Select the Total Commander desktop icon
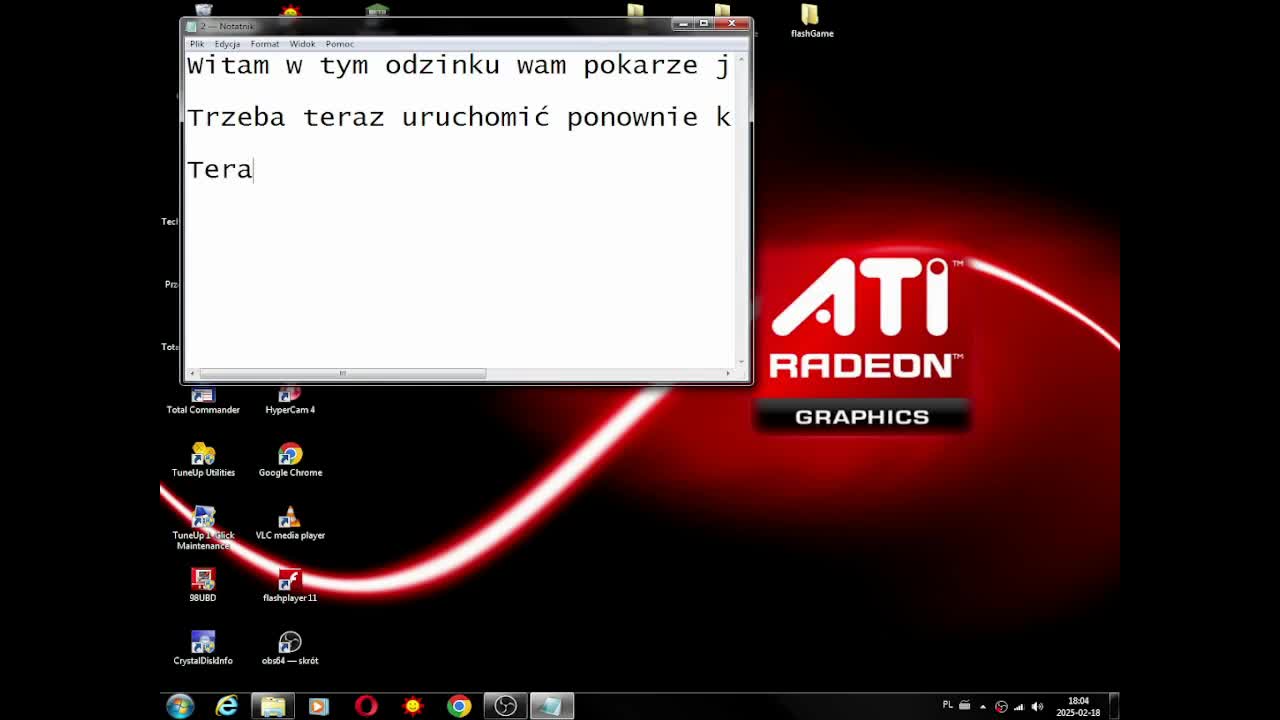The height and width of the screenshot is (720, 1280). [203, 402]
